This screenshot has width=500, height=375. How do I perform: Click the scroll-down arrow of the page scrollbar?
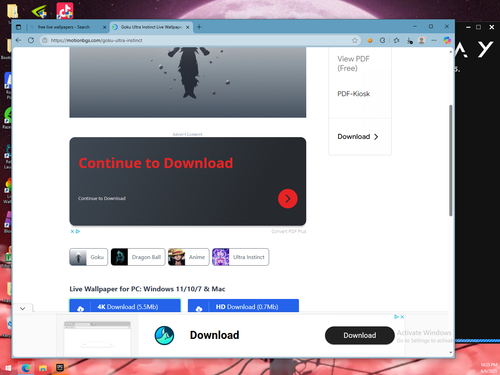point(451,352)
